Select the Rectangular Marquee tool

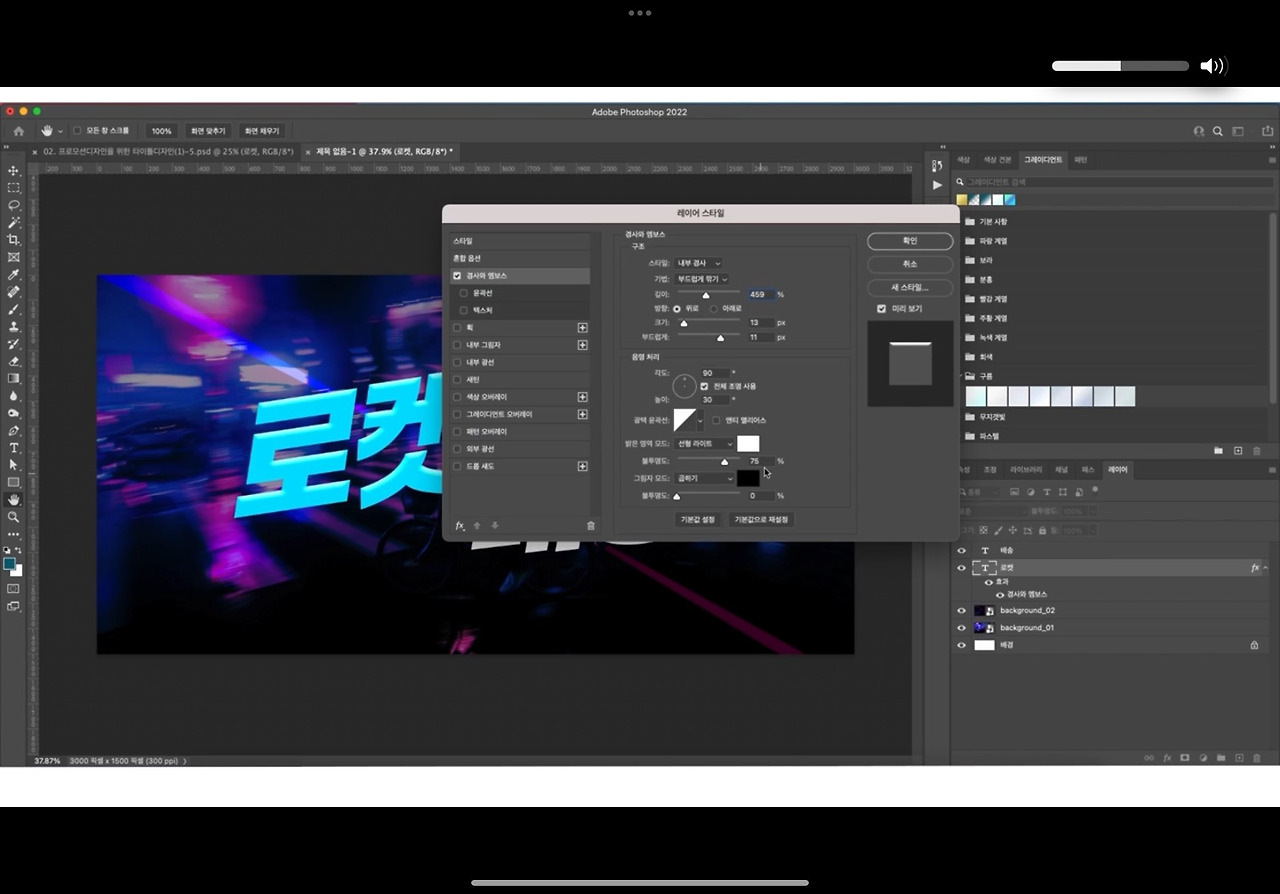point(13,188)
